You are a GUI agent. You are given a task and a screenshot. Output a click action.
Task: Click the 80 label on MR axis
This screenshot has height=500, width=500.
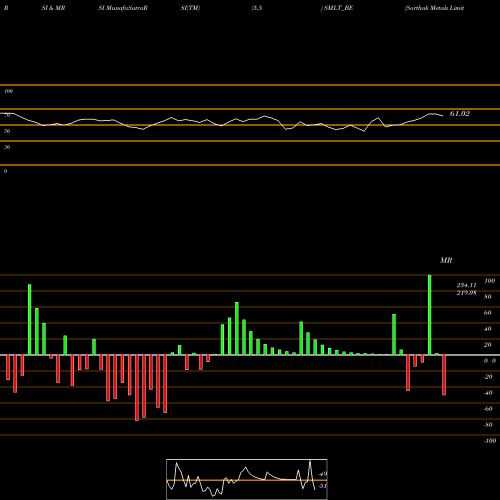pos(488,297)
